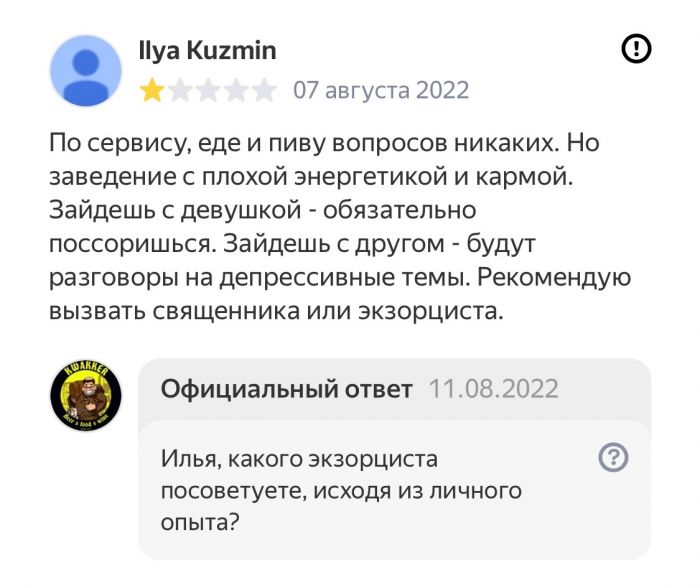The height and width of the screenshot is (588, 700).
Task: Click Ilya Kuzmin's profile avatar
Action: point(86,70)
